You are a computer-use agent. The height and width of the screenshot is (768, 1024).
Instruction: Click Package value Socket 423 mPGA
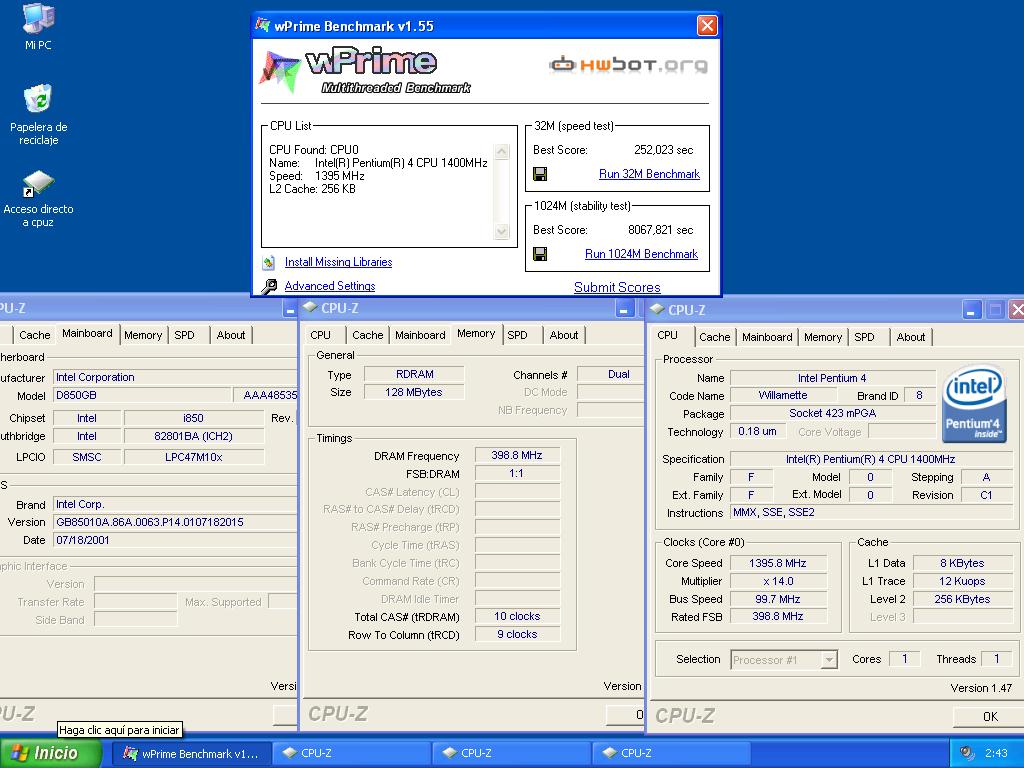[x=833, y=413]
